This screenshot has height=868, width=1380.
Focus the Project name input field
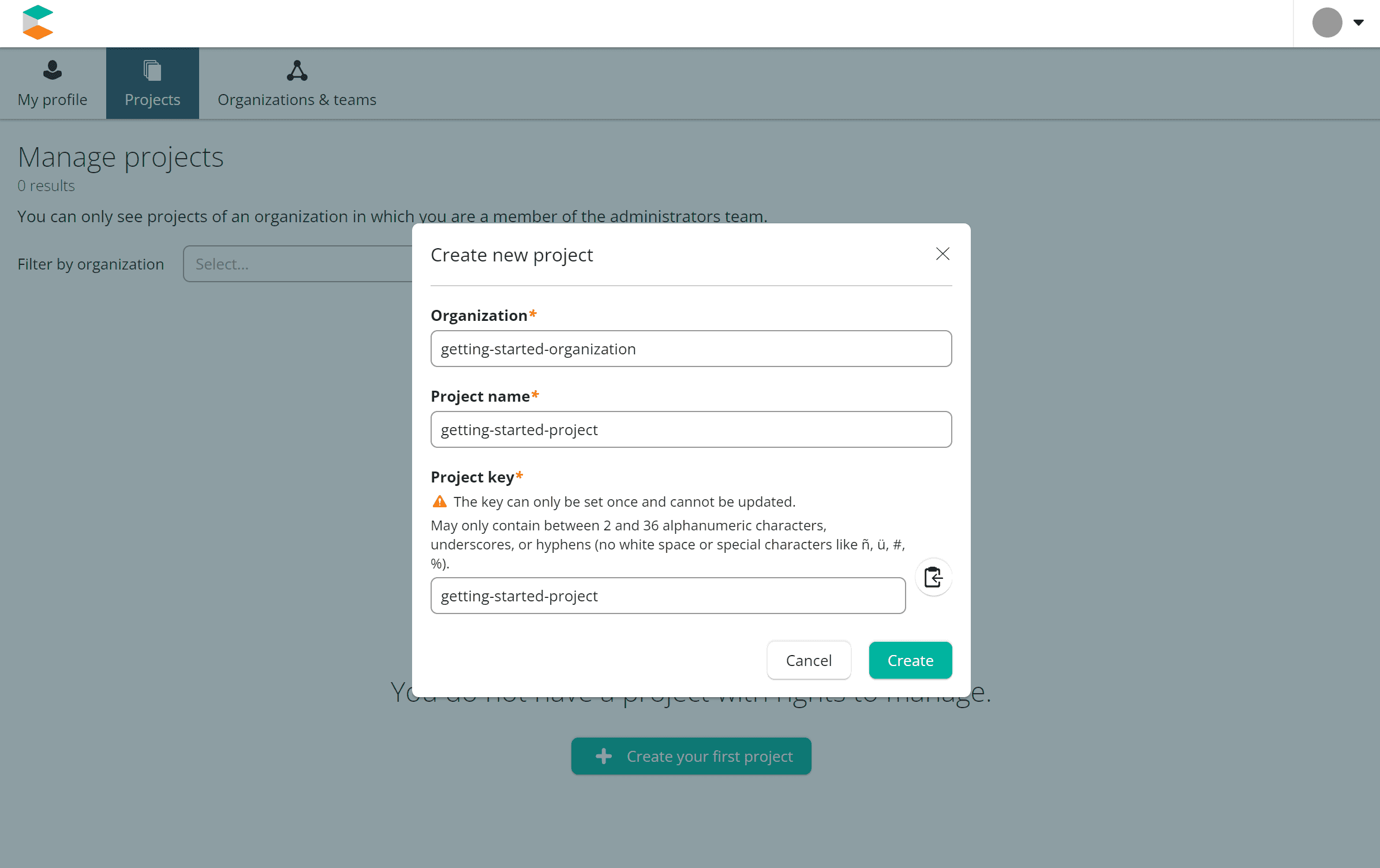691,429
